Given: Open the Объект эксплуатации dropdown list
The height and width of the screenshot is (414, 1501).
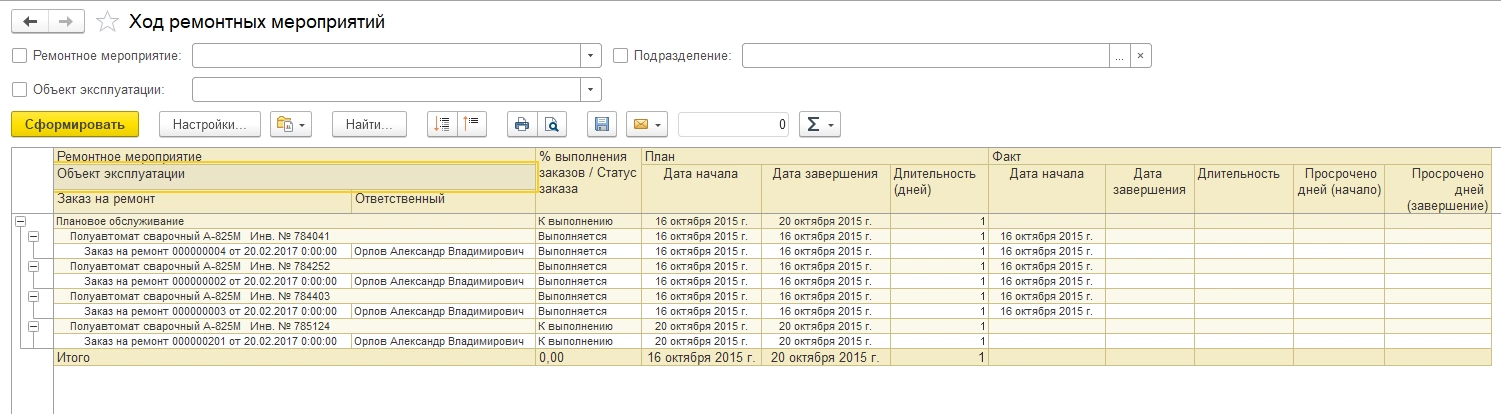Looking at the screenshot, I should (591, 89).
